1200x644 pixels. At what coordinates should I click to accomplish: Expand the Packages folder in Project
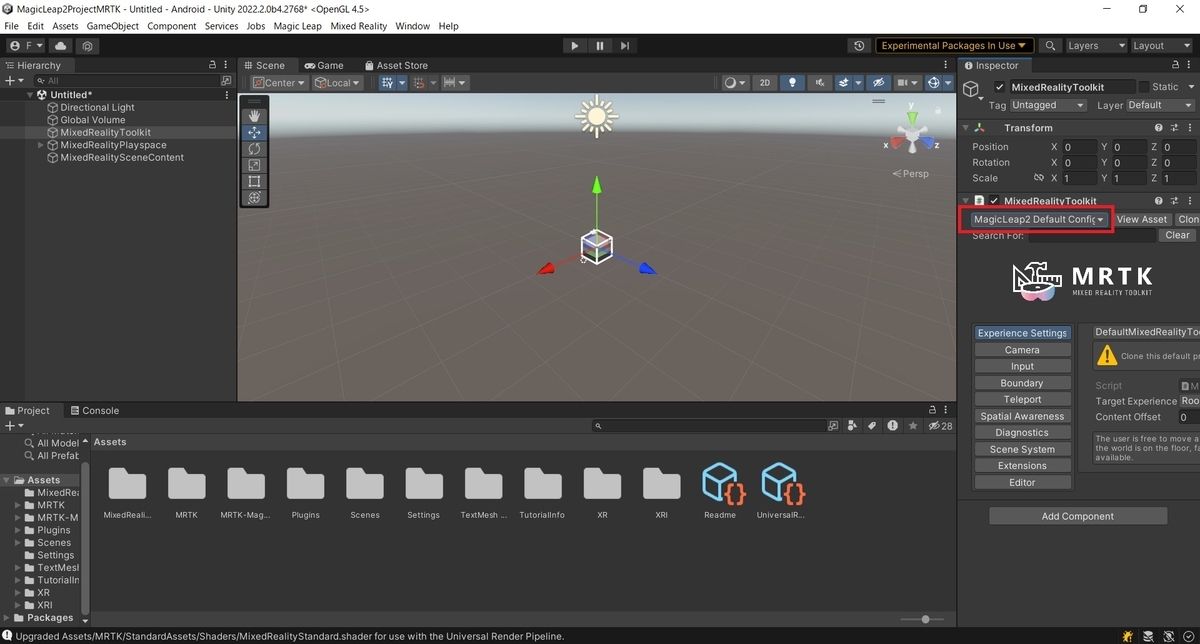pyautogui.click(x=6, y=618)
